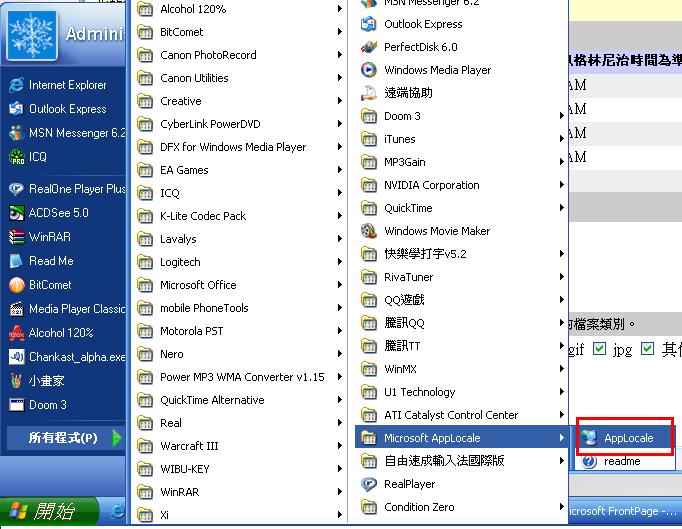This screenshot has width=682, height=529.
Task: Toggle the jpg file type checkbox
Action: [600, 348]
